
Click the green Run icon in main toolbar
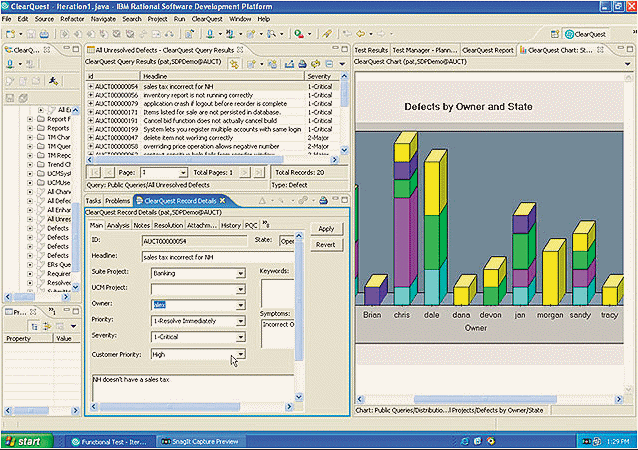(x=299, y=34)
